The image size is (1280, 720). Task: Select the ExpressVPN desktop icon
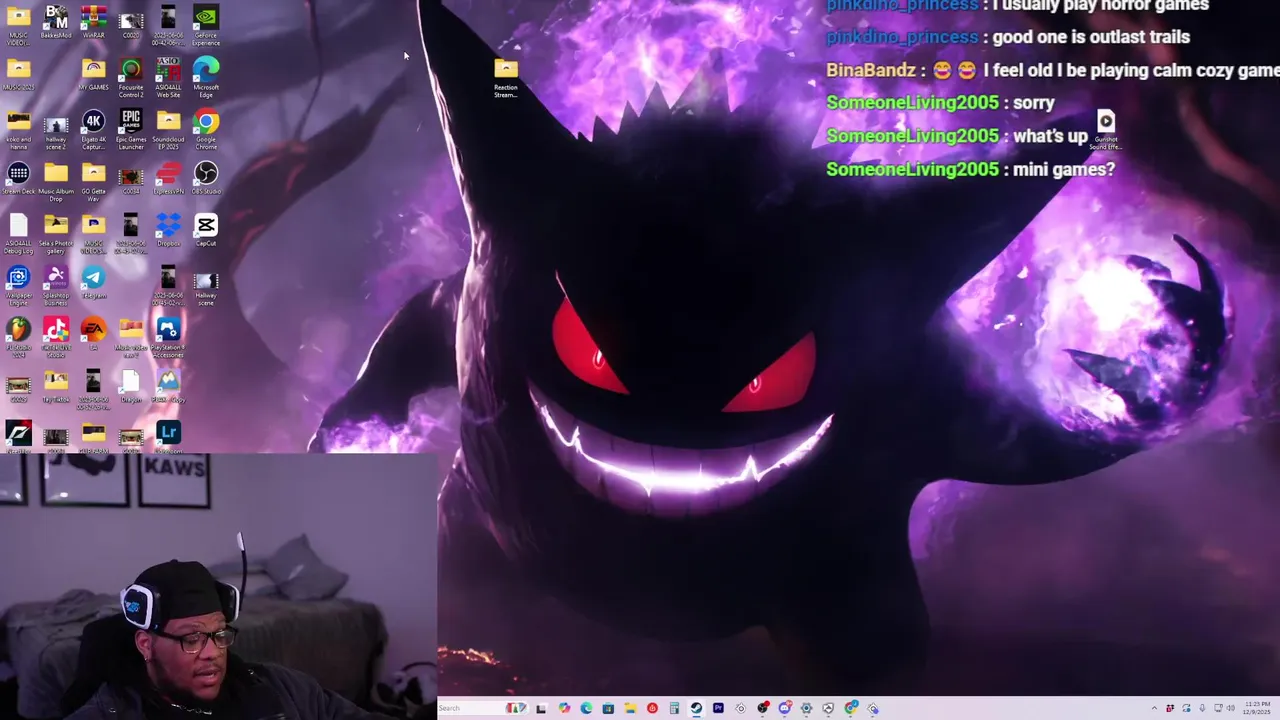point(168,180)
